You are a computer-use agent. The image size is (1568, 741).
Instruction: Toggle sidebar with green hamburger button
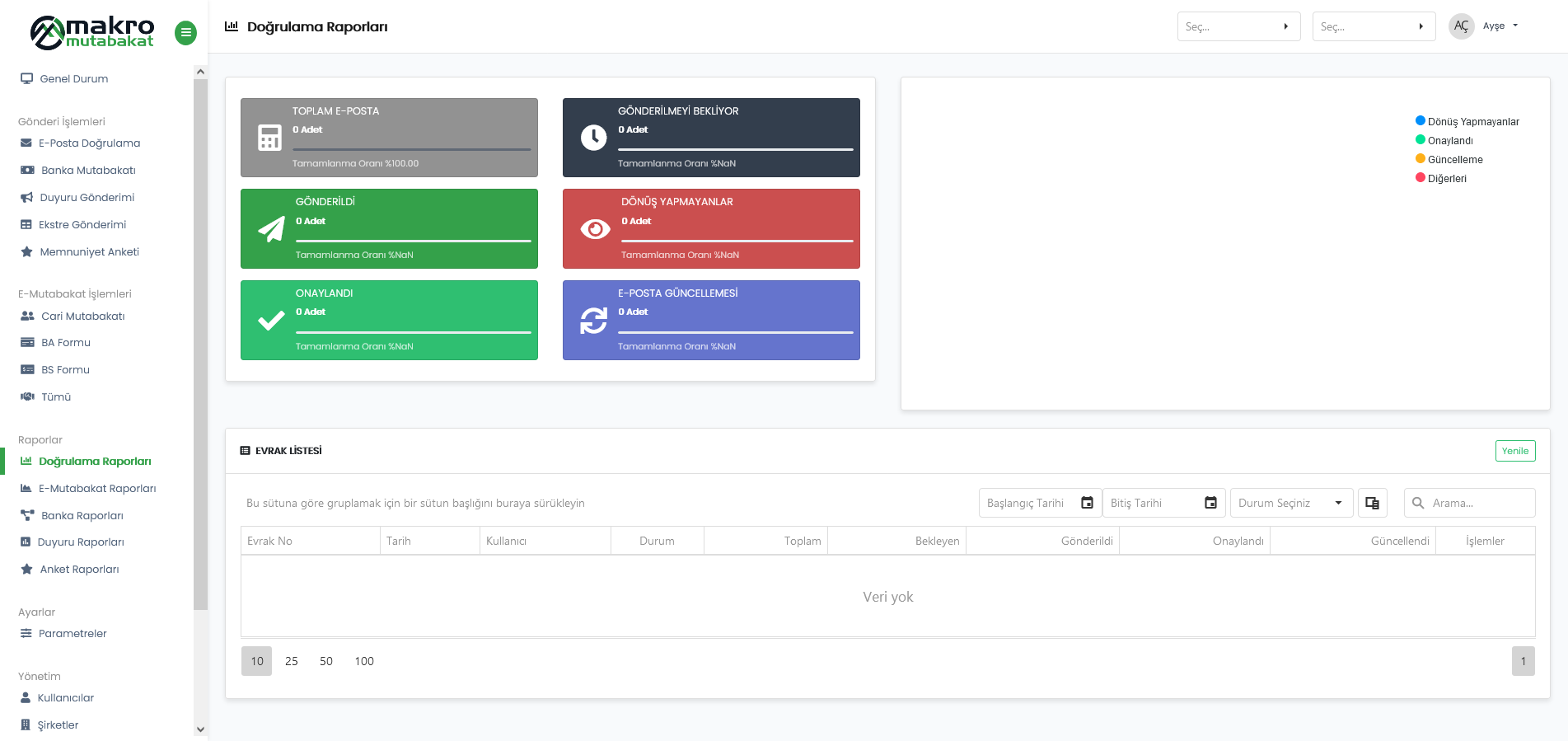(x=185, y=33)
